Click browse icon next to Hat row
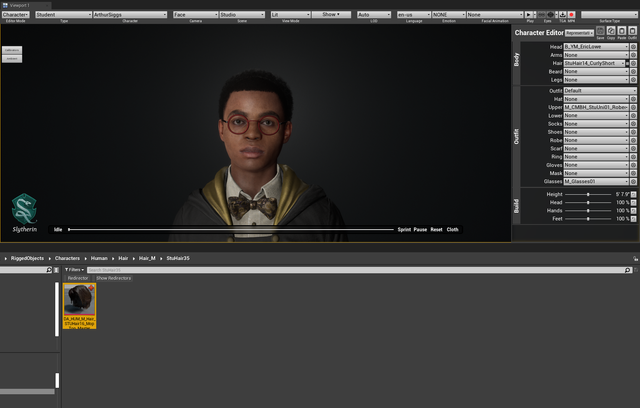Screen dimensions: 640x408 tap(633, 99)
